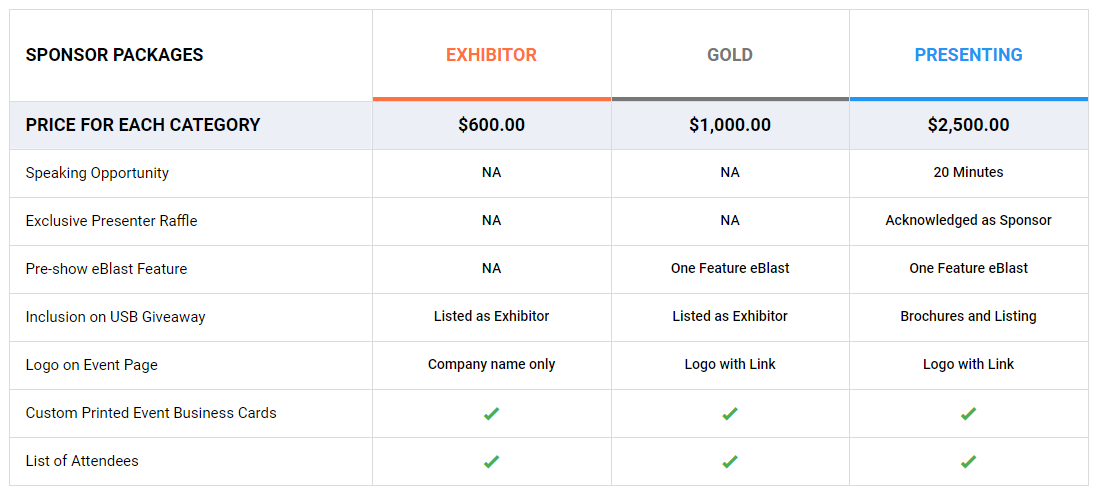Screen dimensions: 1105x501
Task: Click the $1,000.00 Gold price
Action: [730, 125]
